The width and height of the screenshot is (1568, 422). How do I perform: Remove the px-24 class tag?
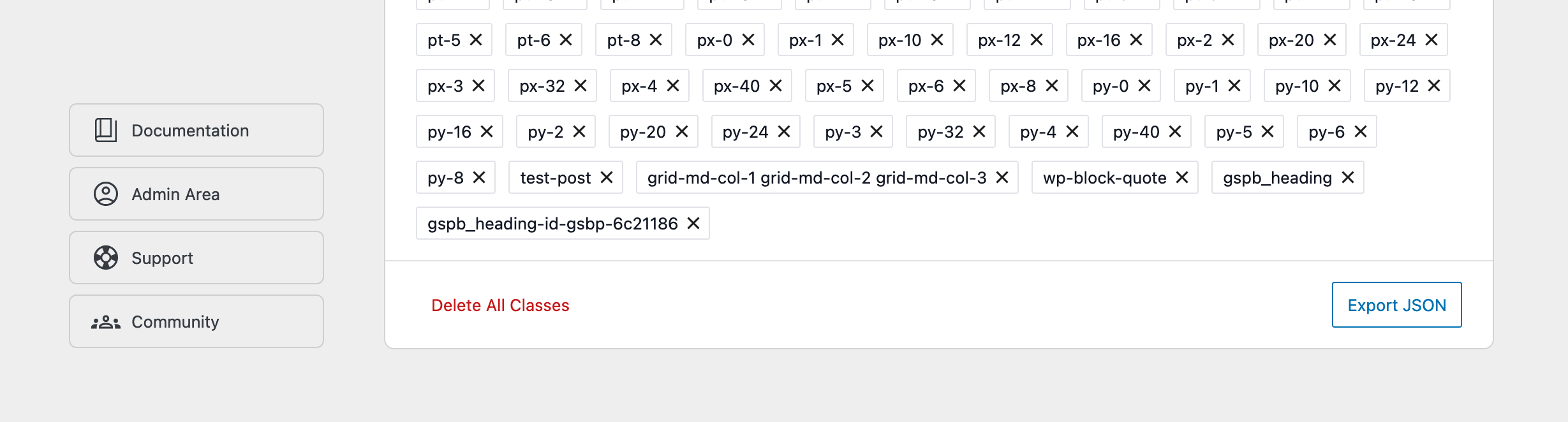point(1431,40)
